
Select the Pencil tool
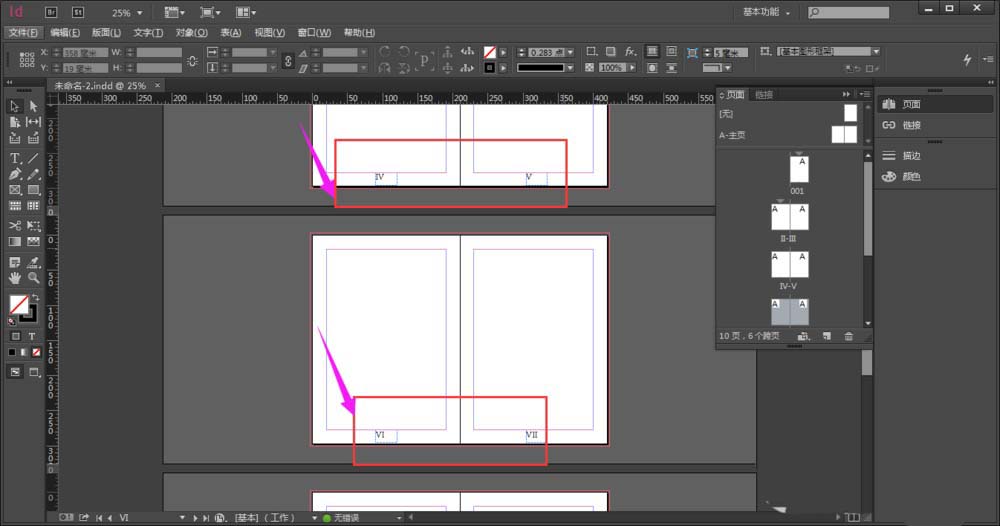(33, 174)
